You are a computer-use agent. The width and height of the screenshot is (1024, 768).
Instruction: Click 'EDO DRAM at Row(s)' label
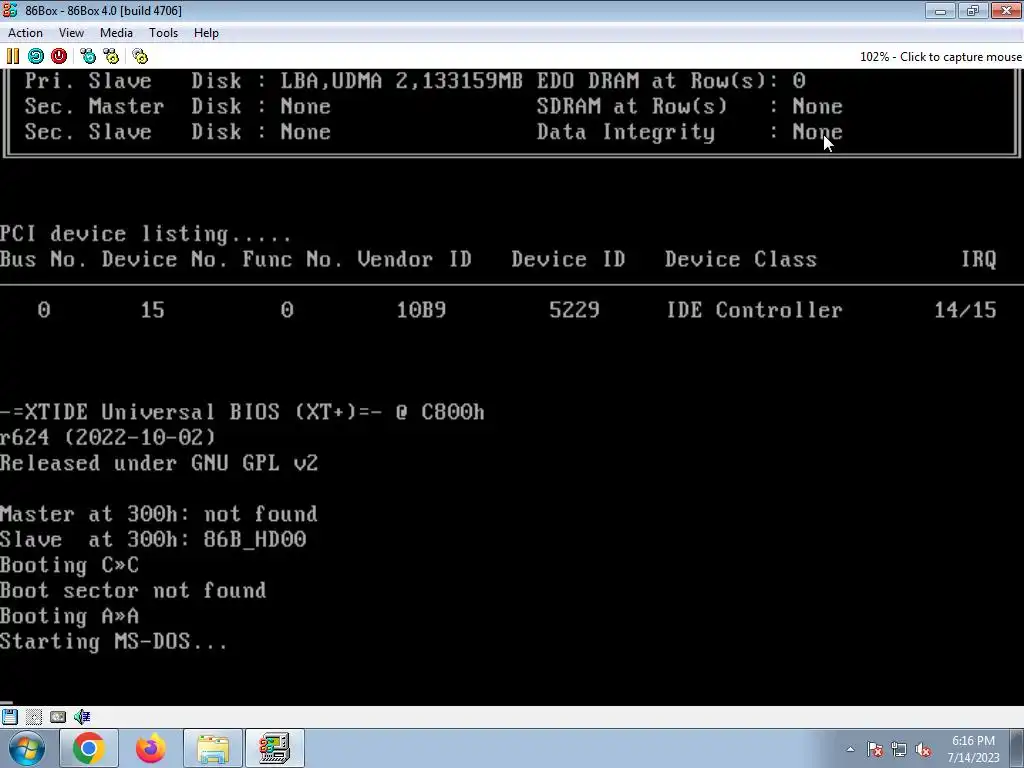651,80
